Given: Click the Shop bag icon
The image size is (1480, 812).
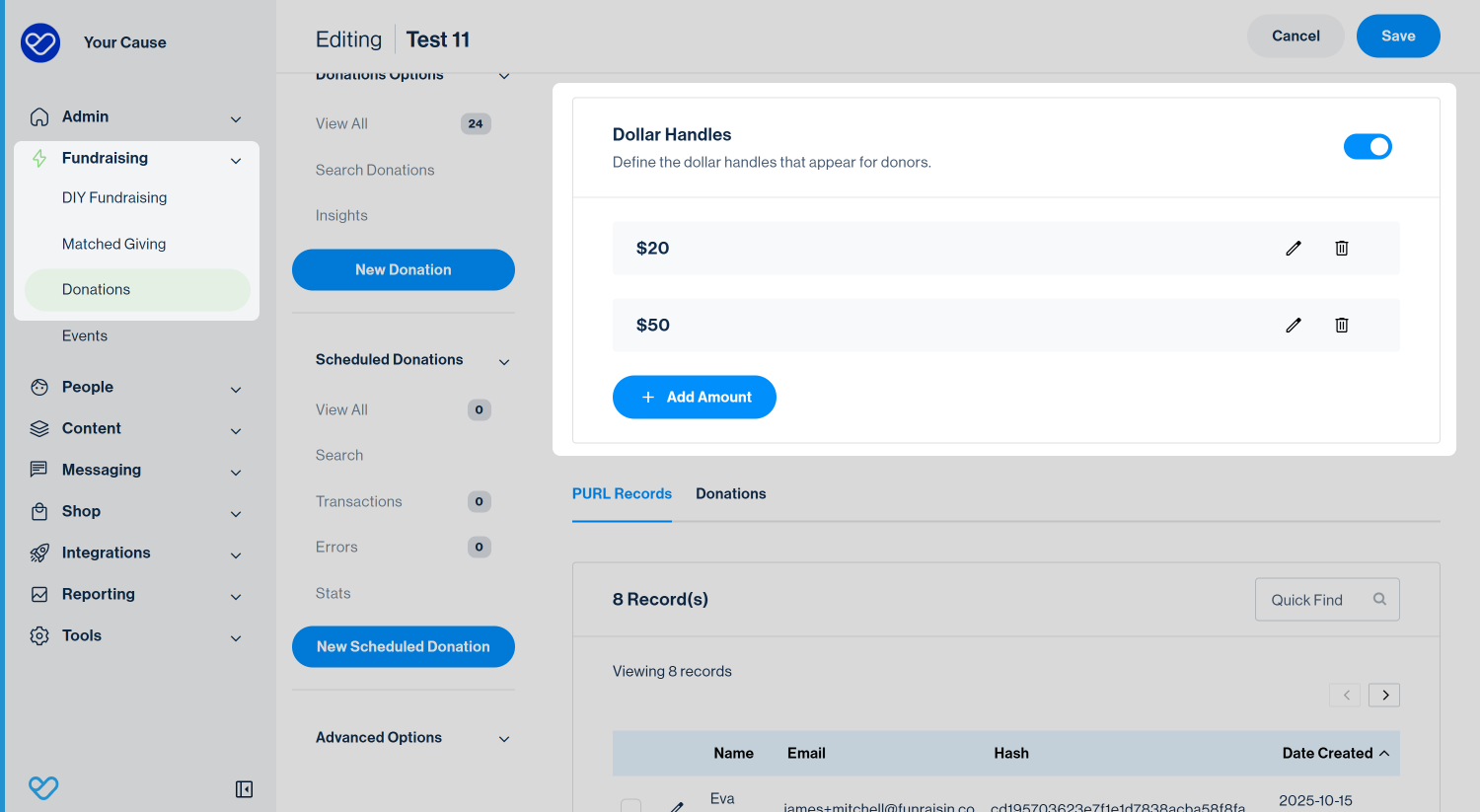Looking at the screenshot, I should 39,511.
